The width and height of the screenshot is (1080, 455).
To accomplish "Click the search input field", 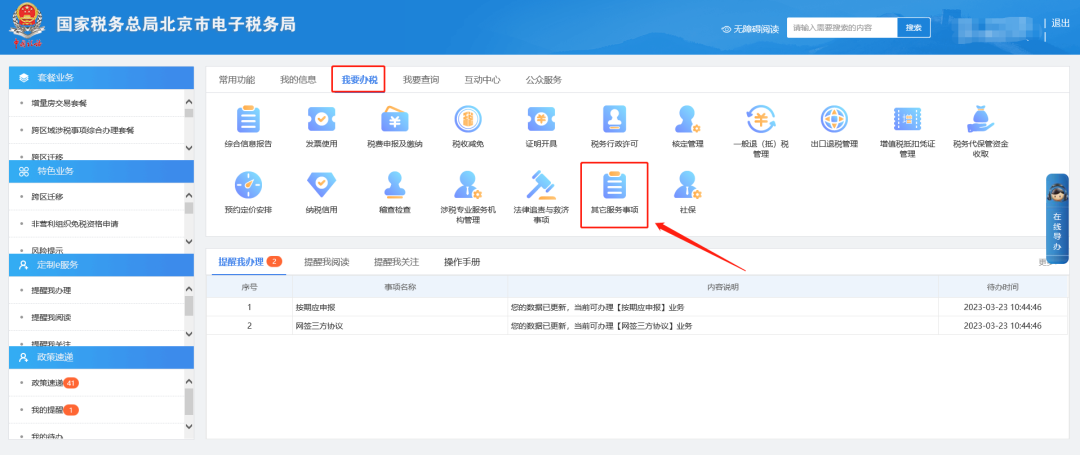I will coord(841,28).
